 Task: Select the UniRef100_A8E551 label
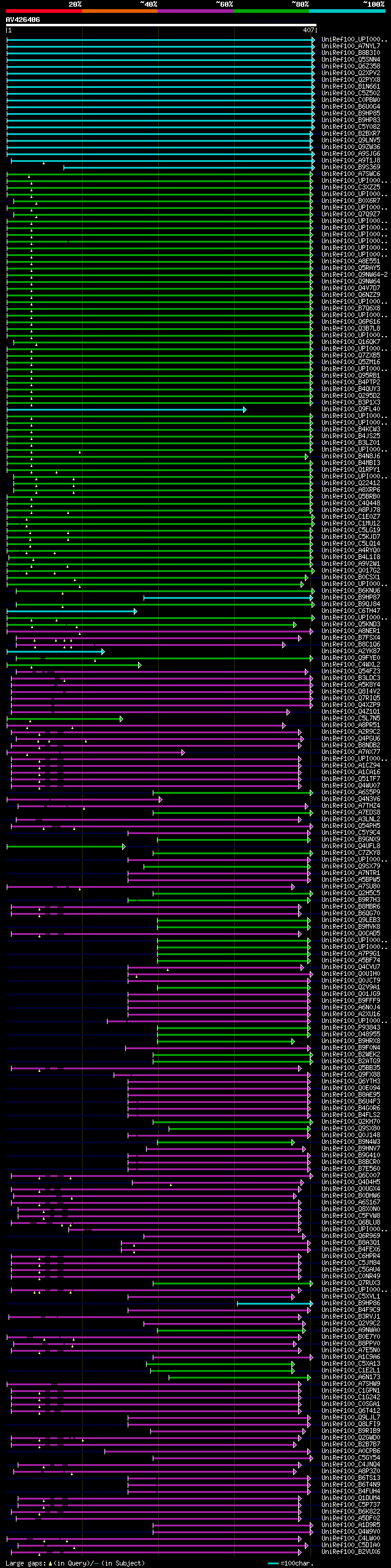(x=351, y=261)
